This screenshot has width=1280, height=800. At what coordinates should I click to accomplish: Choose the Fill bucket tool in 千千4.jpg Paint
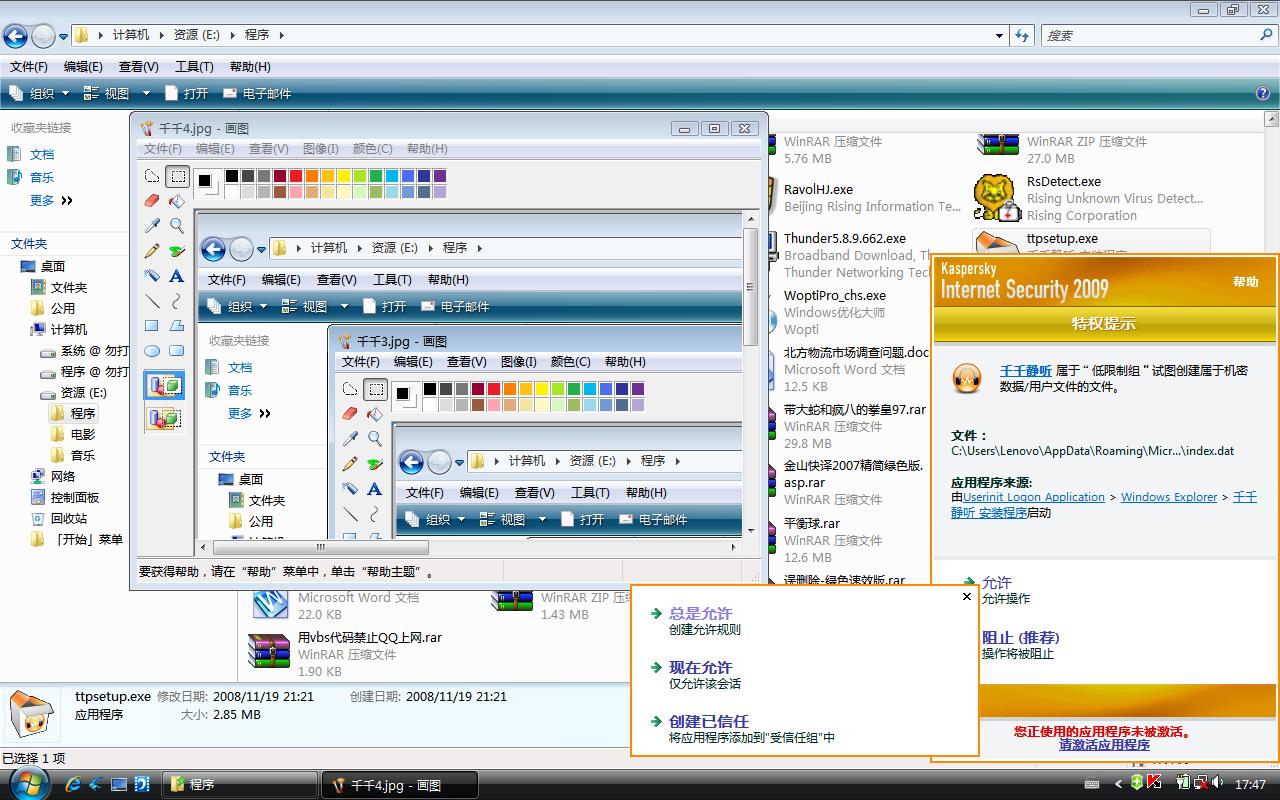pos(177,201)
